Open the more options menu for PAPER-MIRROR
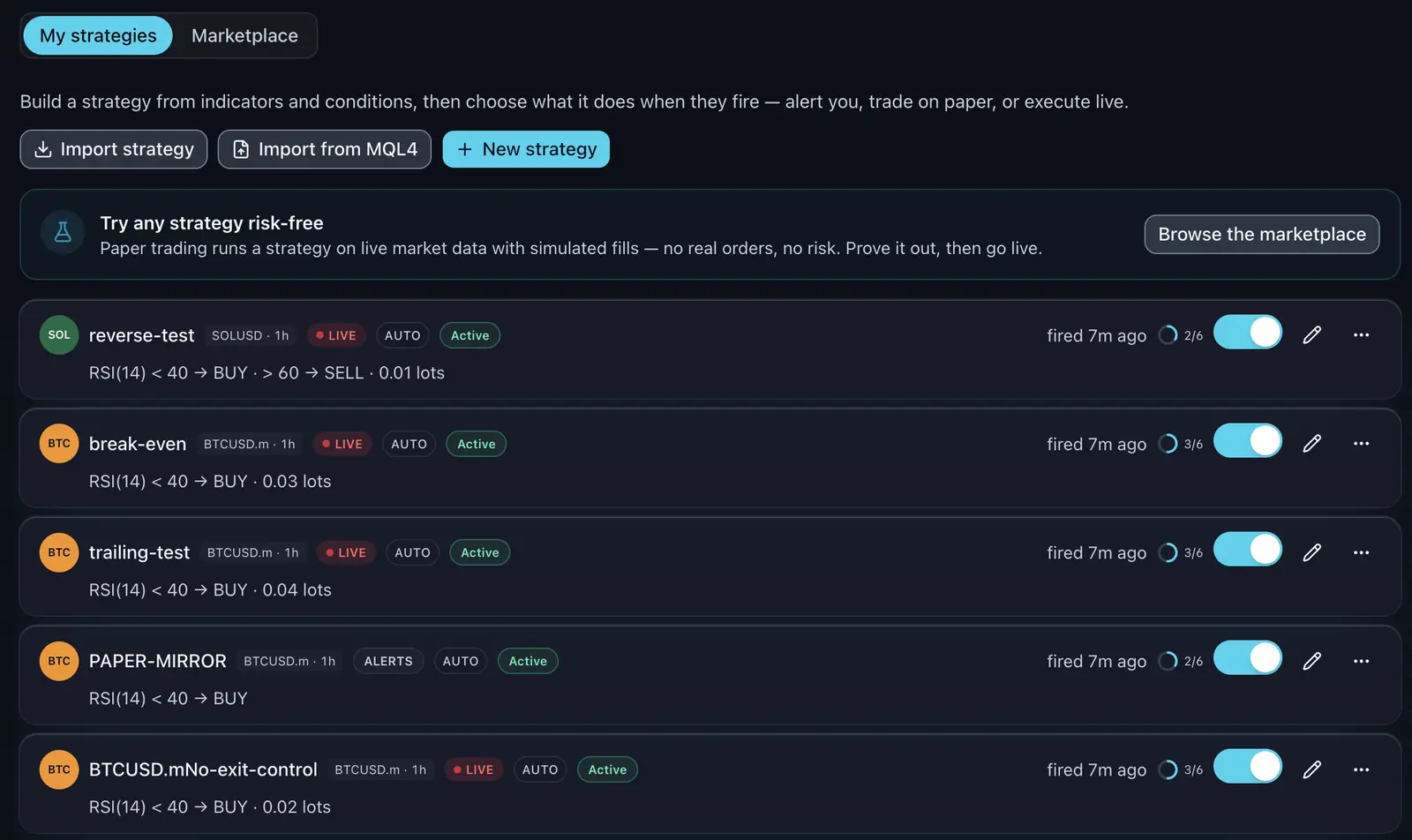Viewport: 1412px width, 840px height. click(1362, 661)
